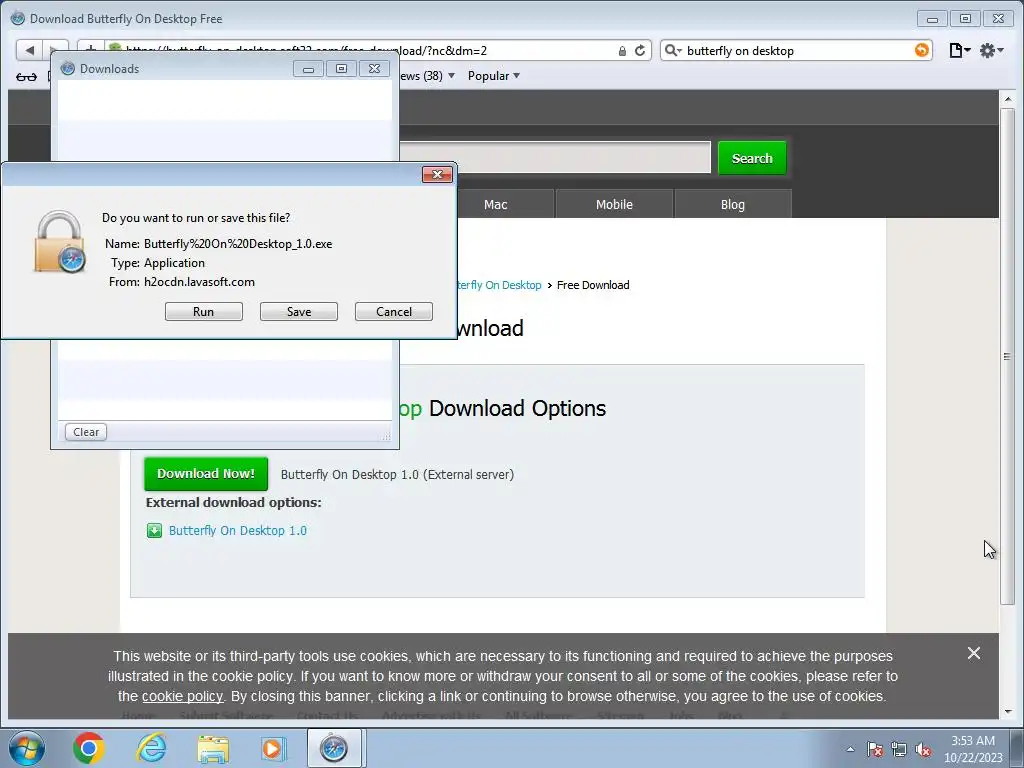Screen dimensions: 1024x768
Task: Click the Clear button in Downloads window
Action: point(86,432)
